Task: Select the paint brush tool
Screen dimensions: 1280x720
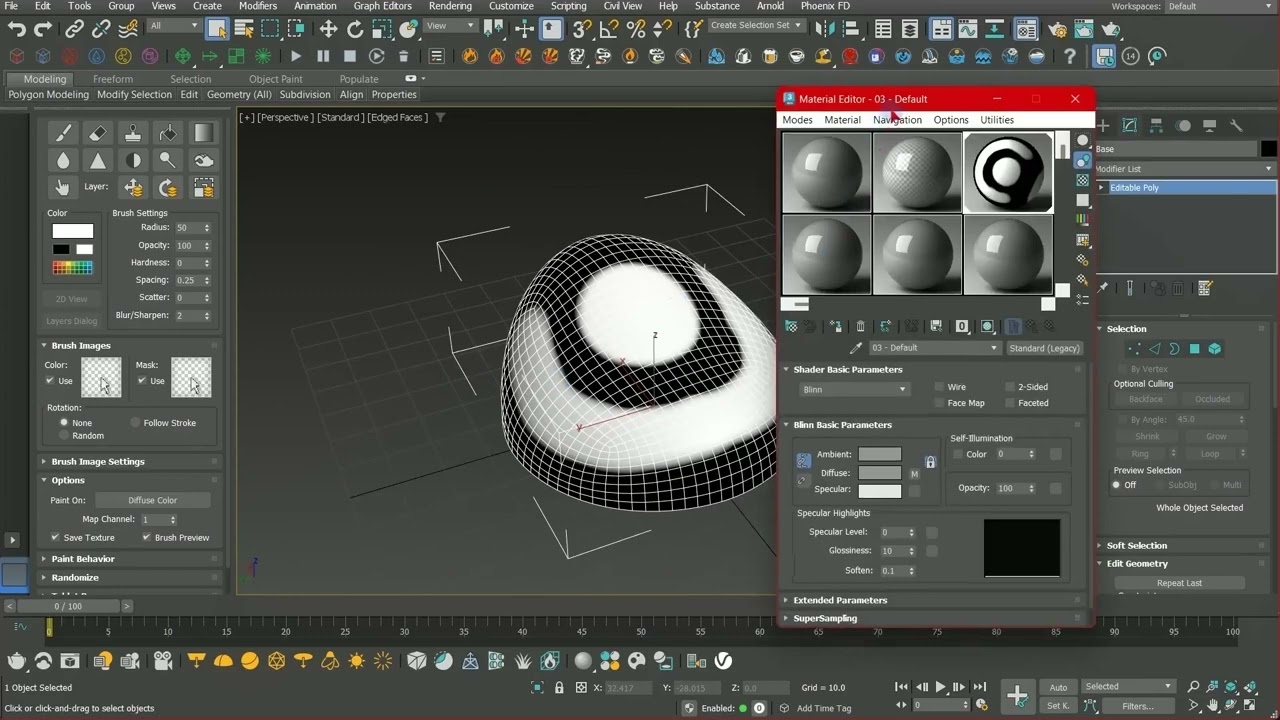Action: pos(63,133)
